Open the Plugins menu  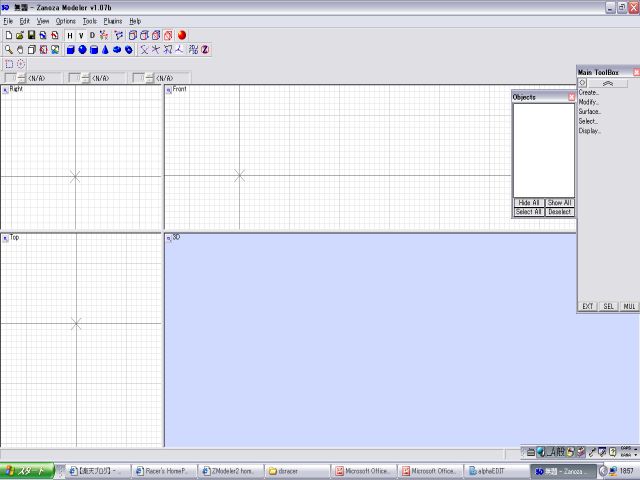tap(113, 21)
